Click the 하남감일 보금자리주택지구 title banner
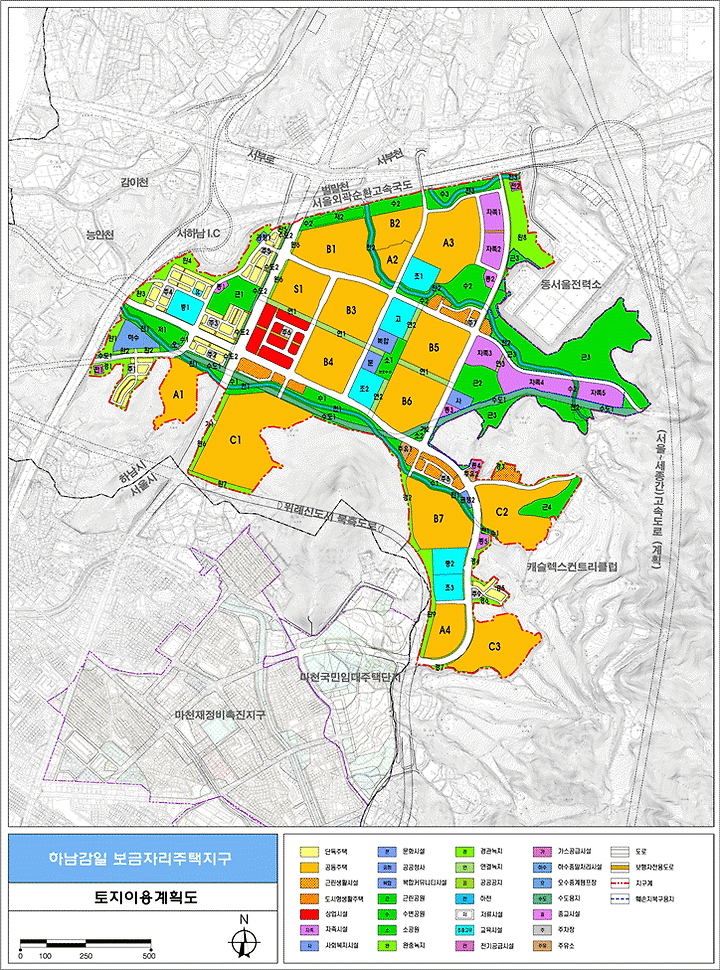 [x=143, y=860]
